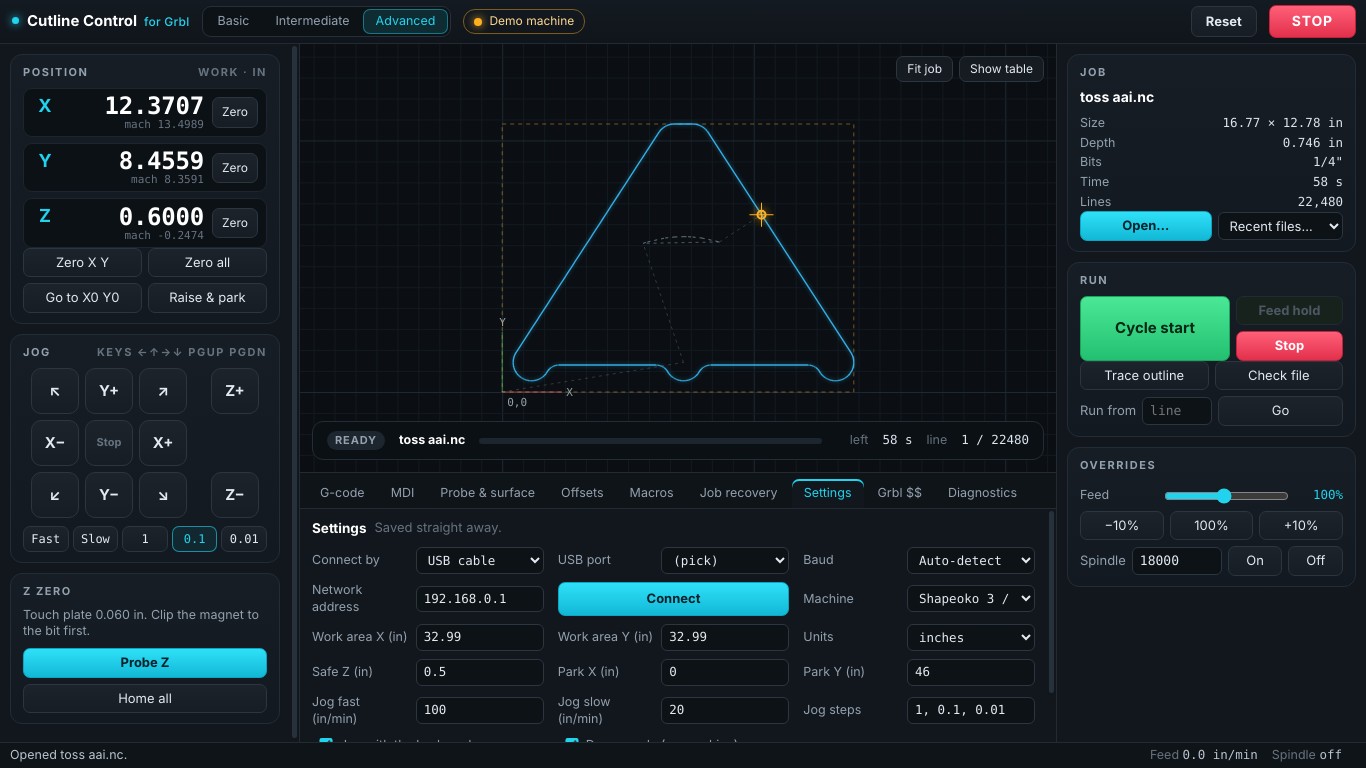Increase feed override by +10%
The image size is (1366, 768).
click(1300, 526)
